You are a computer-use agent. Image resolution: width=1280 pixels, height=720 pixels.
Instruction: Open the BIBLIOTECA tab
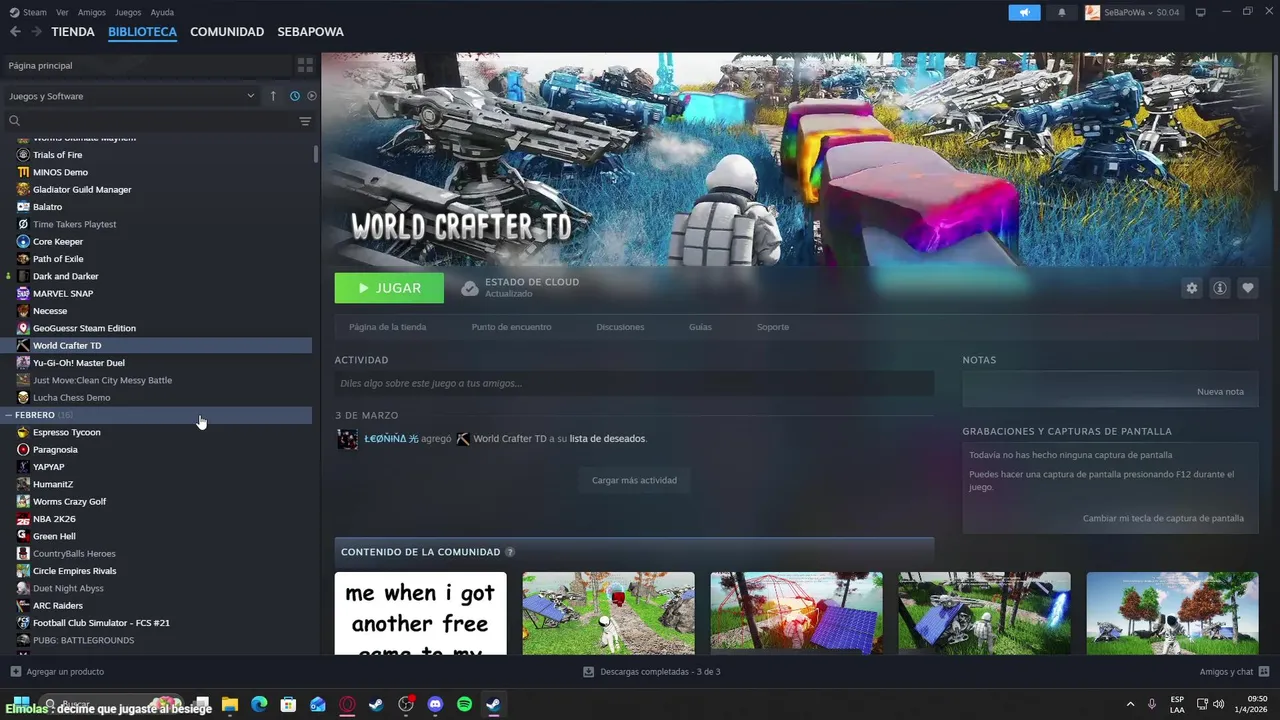pos(142,32)
